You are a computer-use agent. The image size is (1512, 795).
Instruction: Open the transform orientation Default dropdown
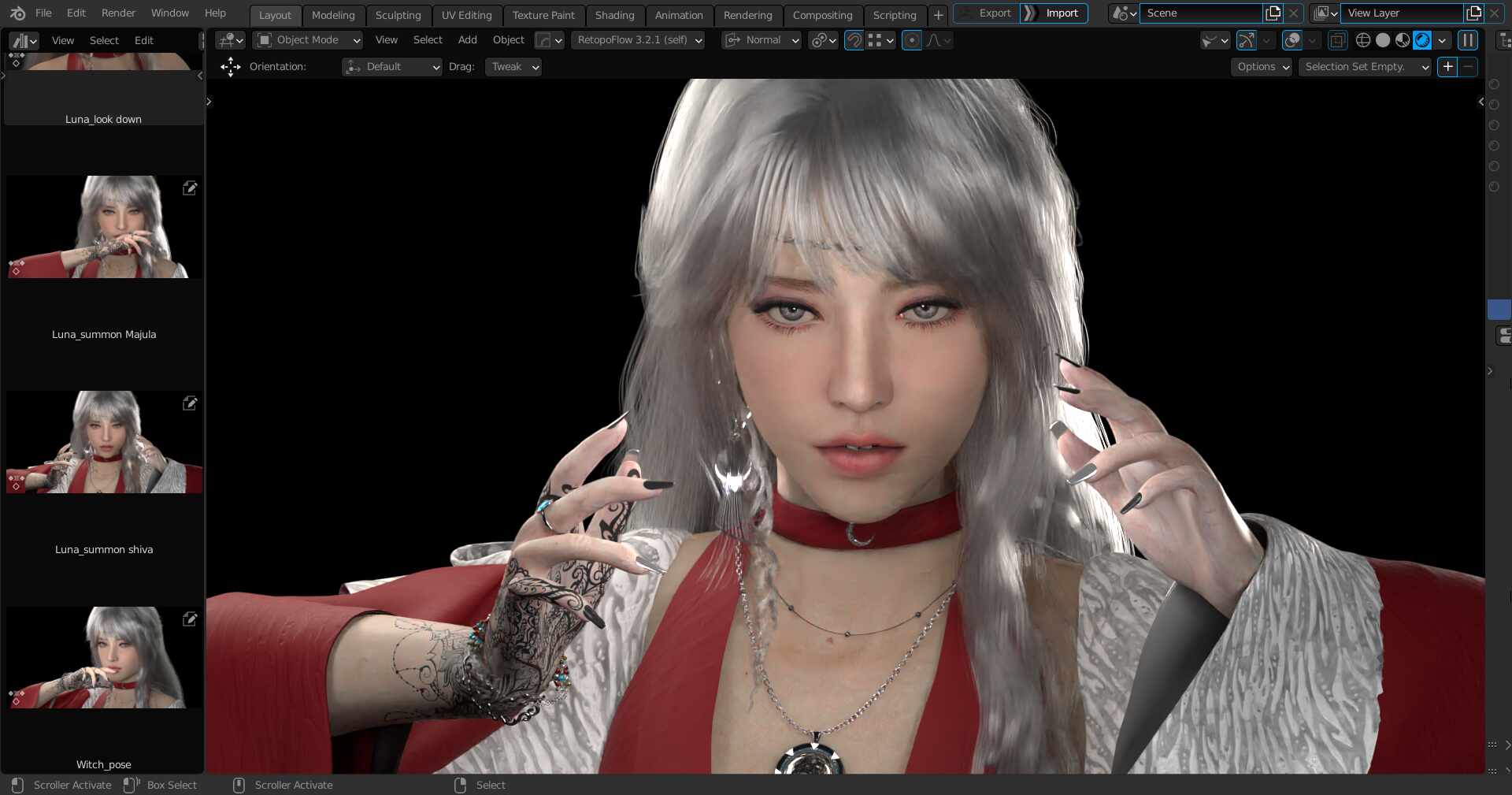coord(391,67)
